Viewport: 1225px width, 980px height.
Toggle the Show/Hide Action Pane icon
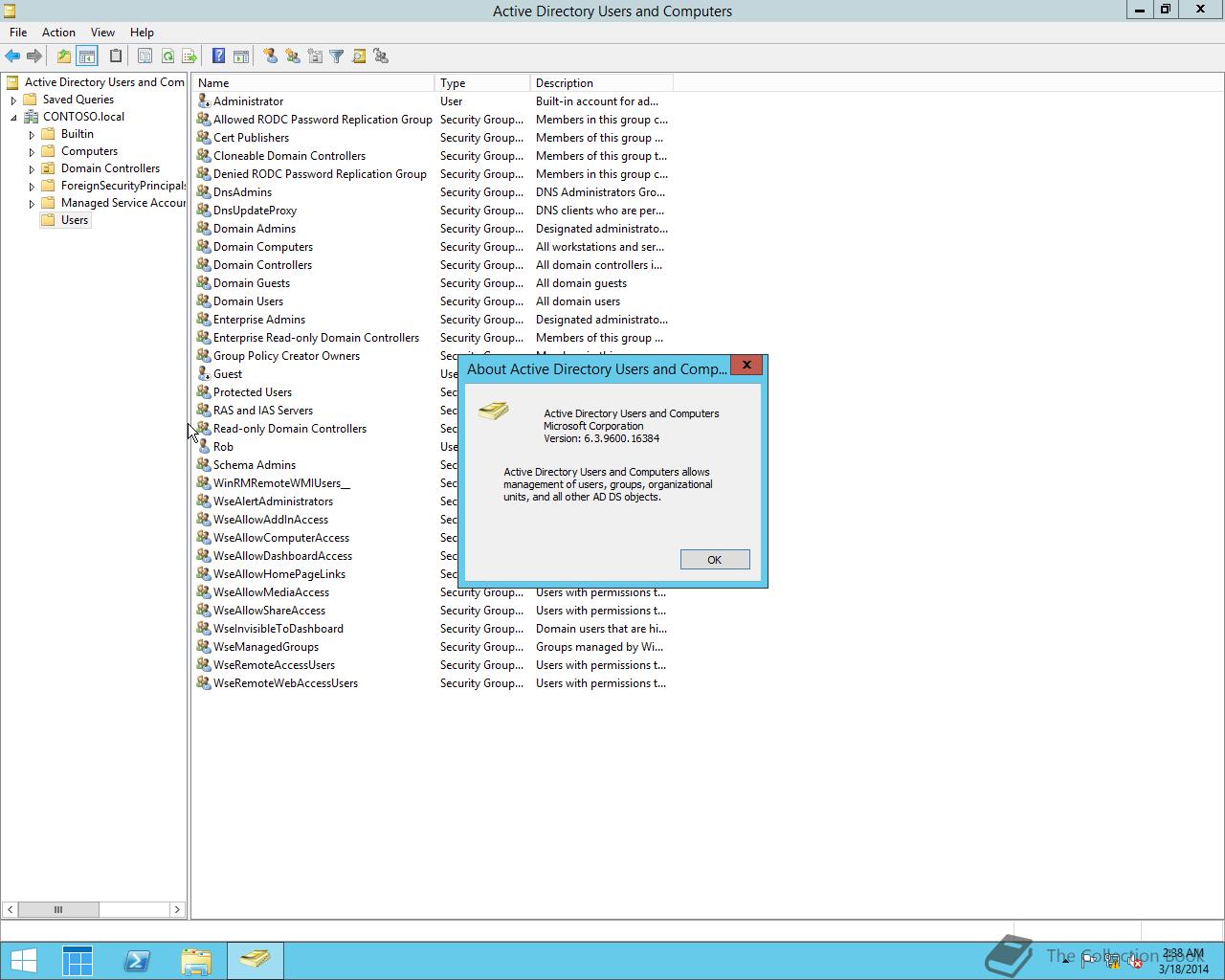coord(241,56)
